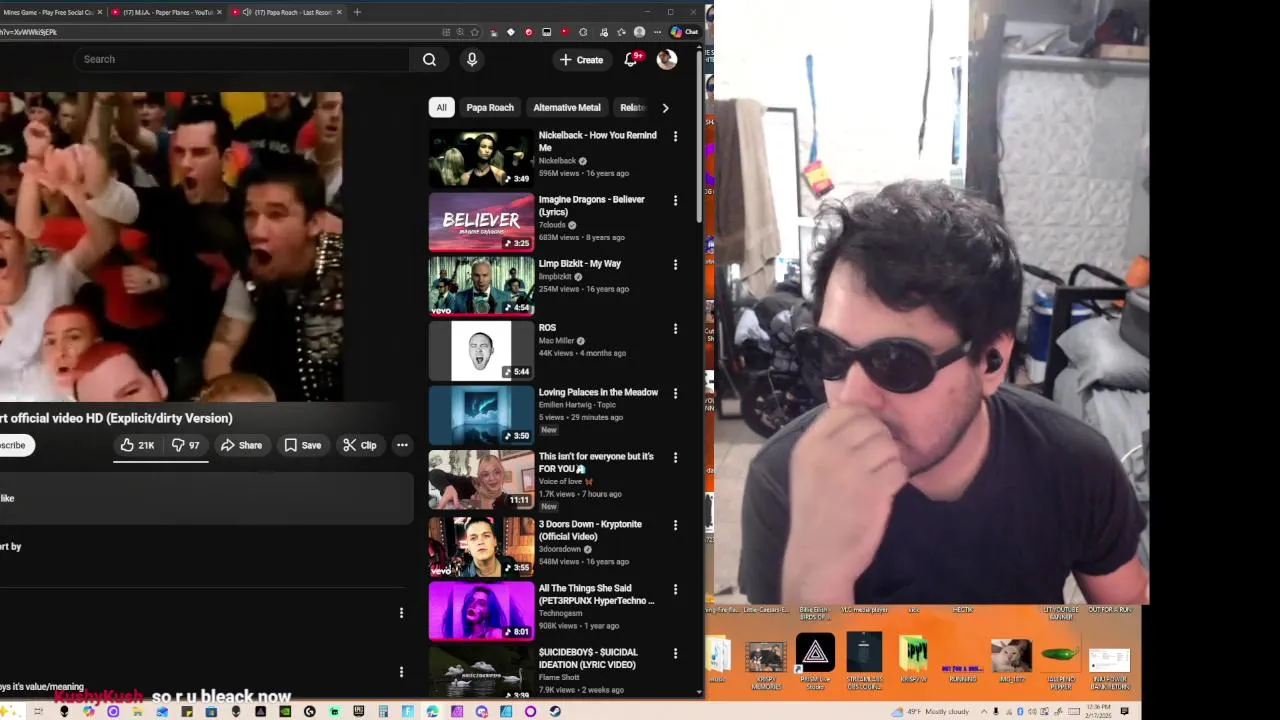Dislike the video showing 97
The image size is (1280, 720).
point(186,445)
